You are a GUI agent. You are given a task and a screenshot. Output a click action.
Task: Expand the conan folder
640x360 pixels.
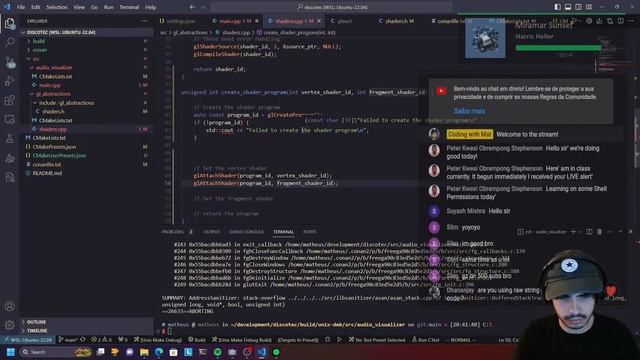pos(40,50)
